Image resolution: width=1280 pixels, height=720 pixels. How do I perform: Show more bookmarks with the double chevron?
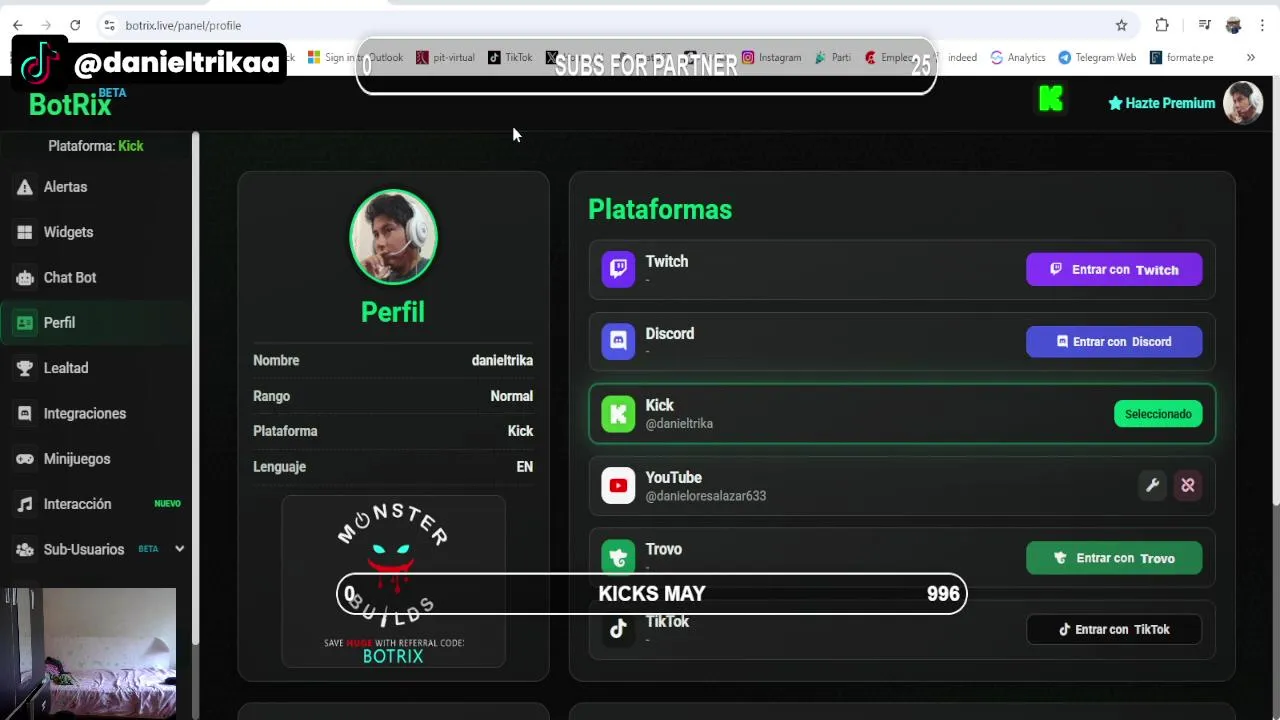[1250, 57]
